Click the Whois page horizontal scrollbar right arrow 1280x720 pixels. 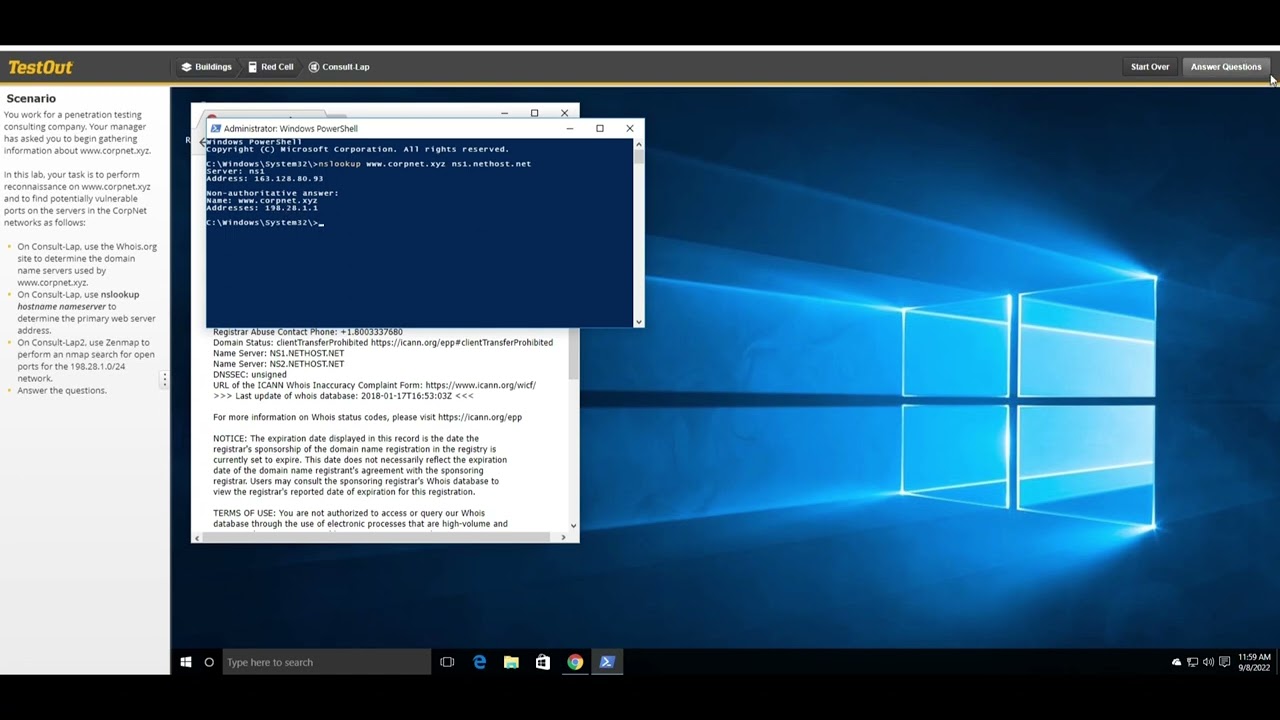563,537
